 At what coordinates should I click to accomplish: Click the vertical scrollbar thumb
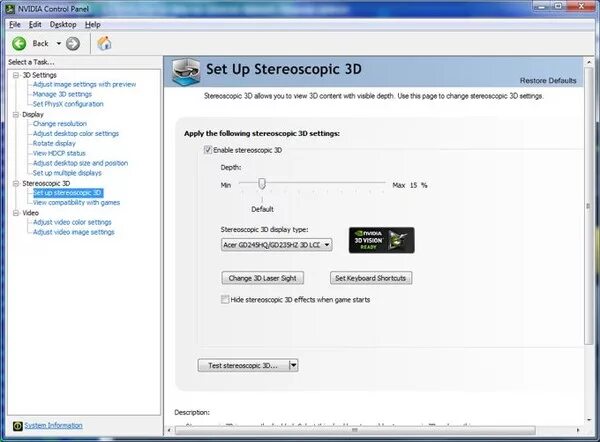[x=589, y=206]
